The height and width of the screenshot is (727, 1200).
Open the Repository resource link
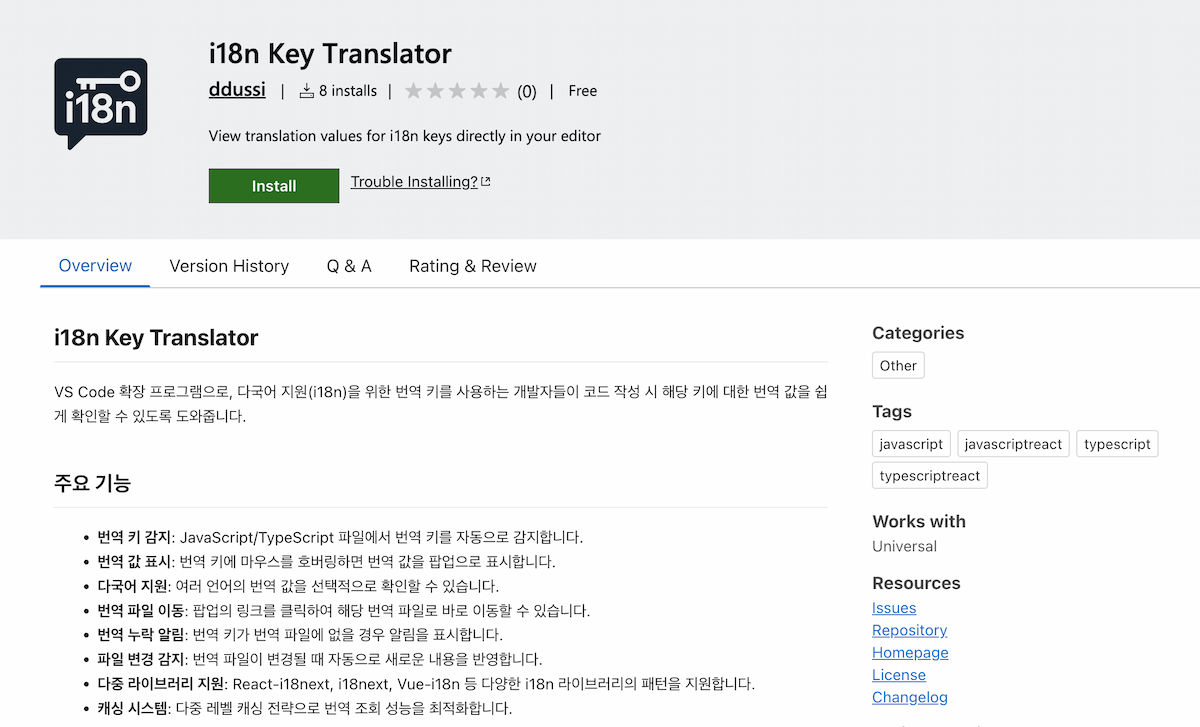coord(909,630)
